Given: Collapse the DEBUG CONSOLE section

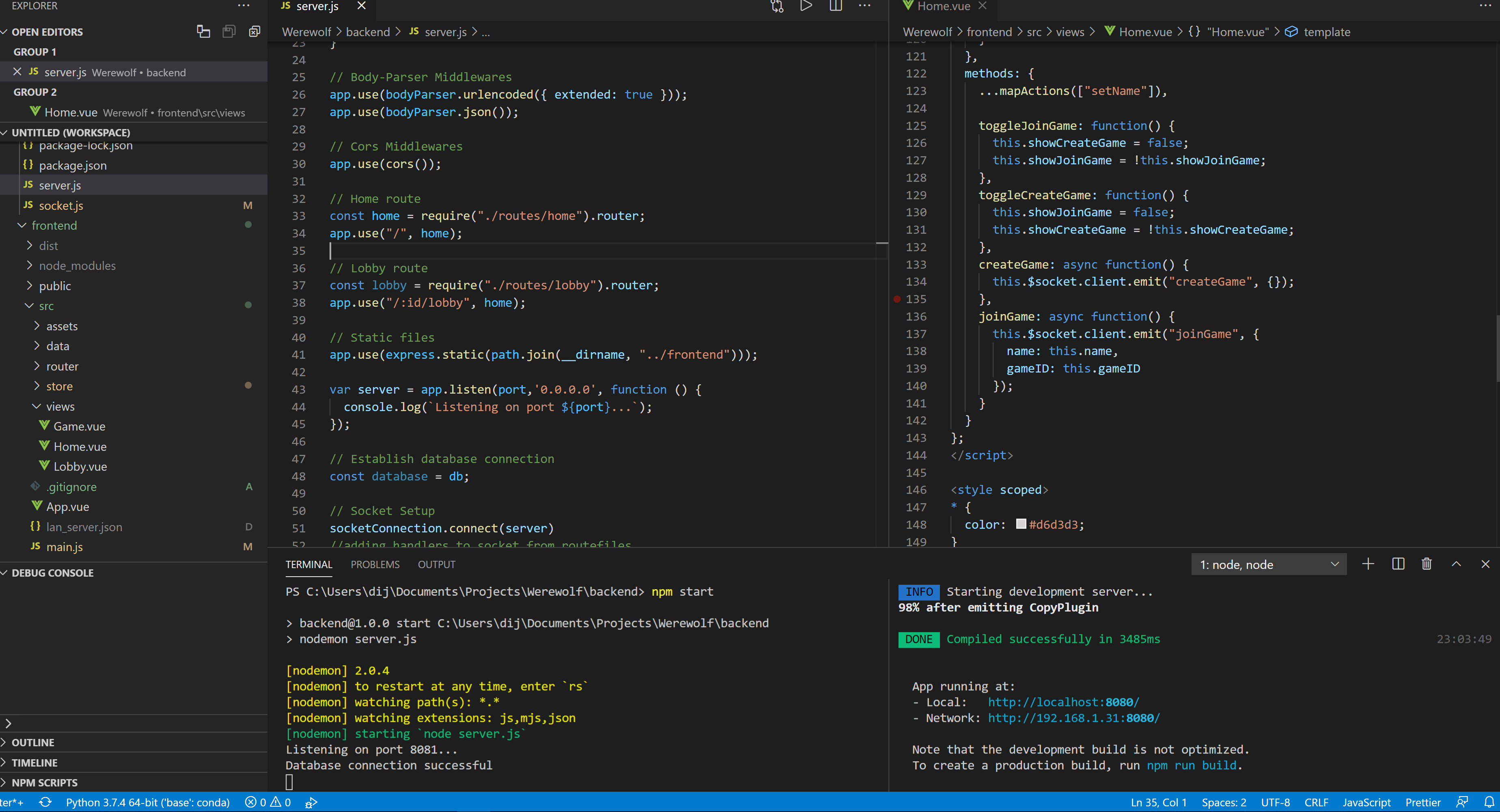Looking at the screenshot, I should [52, 573].
